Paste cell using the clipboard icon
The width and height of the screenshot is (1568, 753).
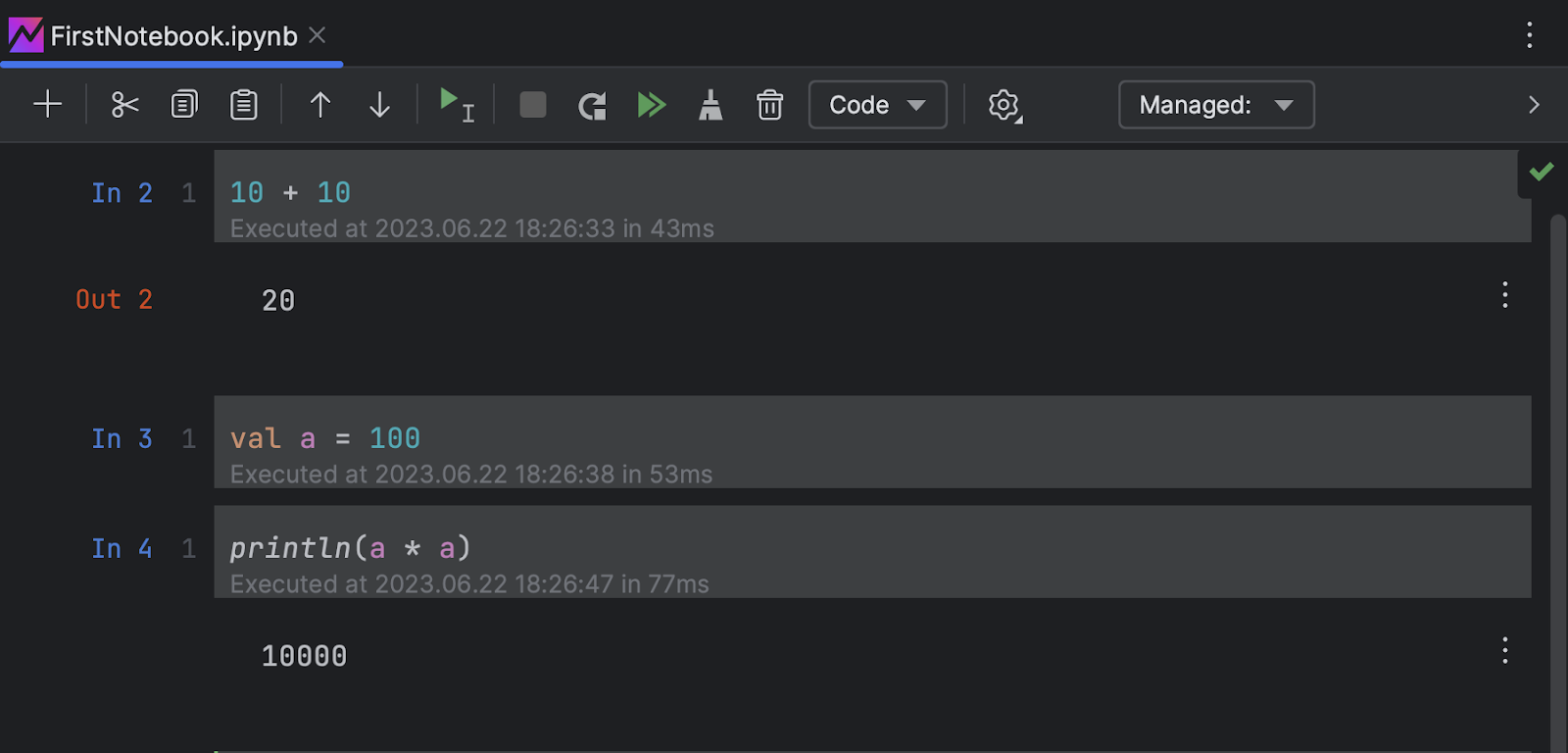[244, 105]
